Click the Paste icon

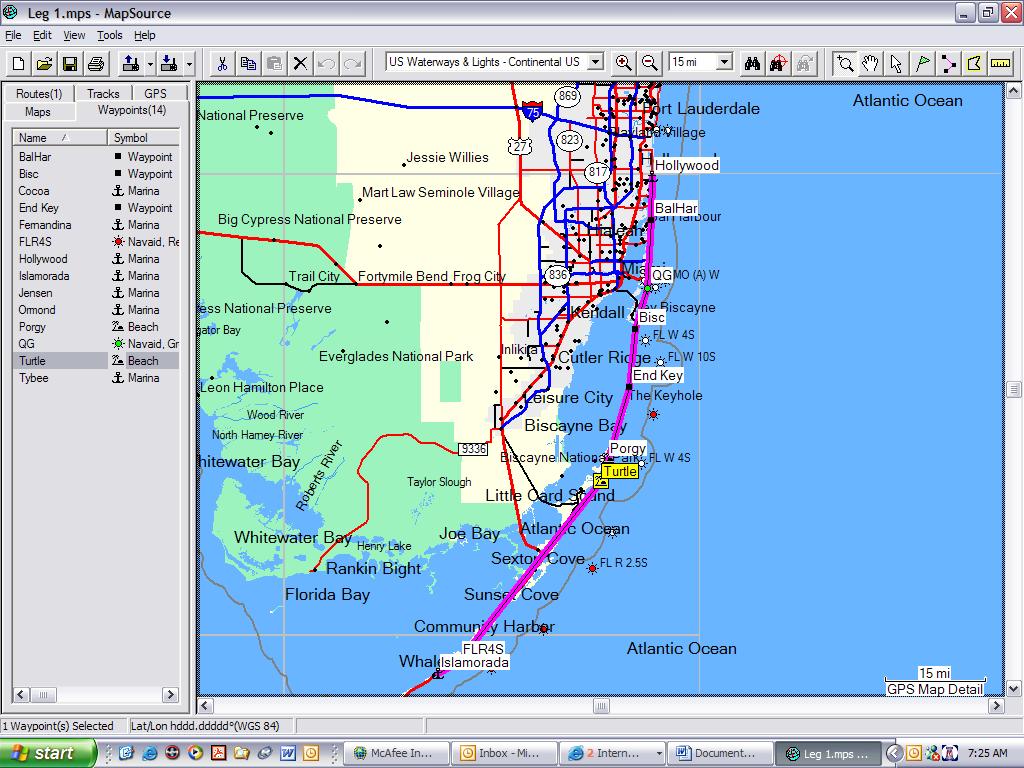click(274, 63)
